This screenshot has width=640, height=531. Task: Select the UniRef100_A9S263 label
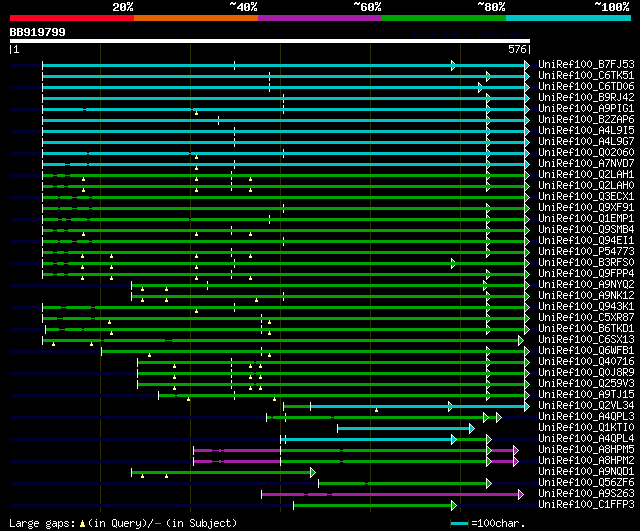coord(586,494)
